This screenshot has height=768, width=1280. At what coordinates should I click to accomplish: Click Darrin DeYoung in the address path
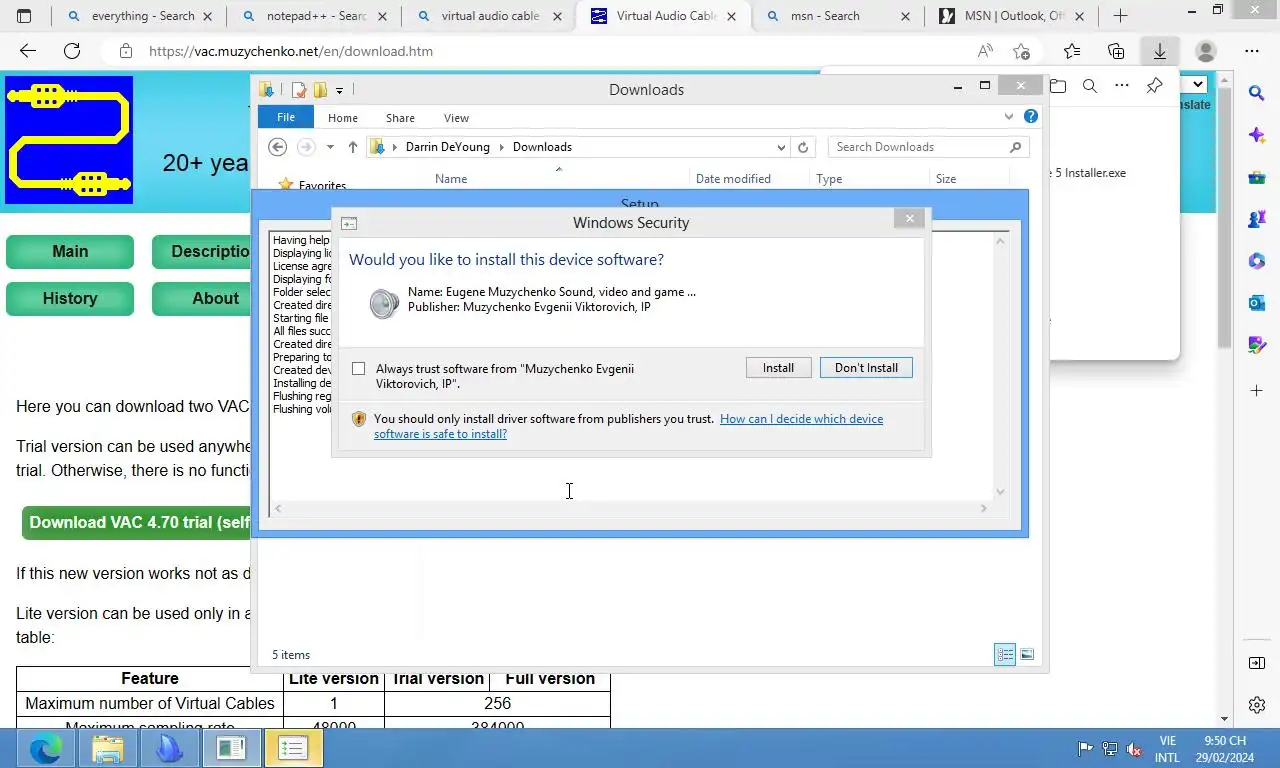[x=448, y=147]
